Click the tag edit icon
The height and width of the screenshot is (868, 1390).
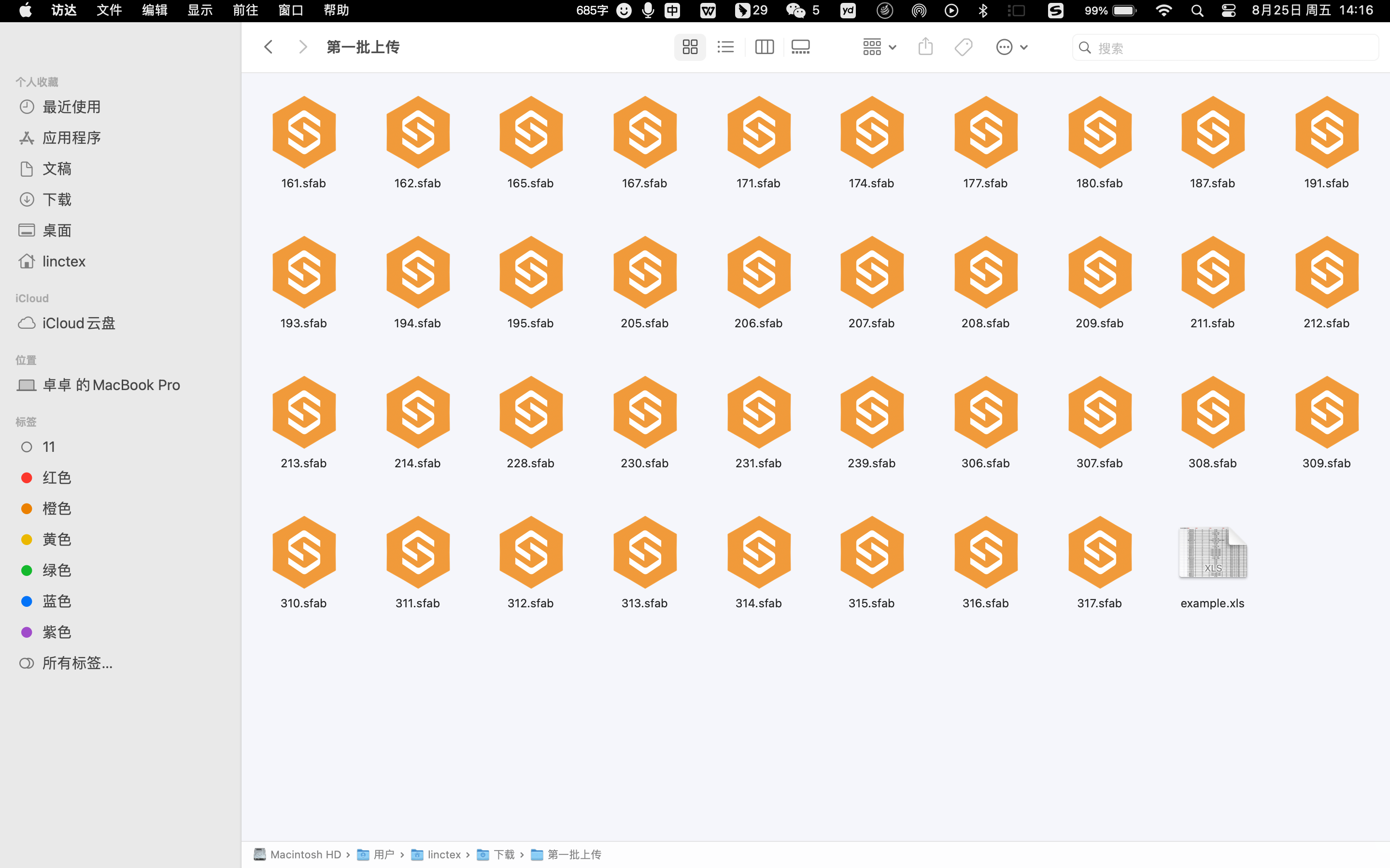[964, 47]
